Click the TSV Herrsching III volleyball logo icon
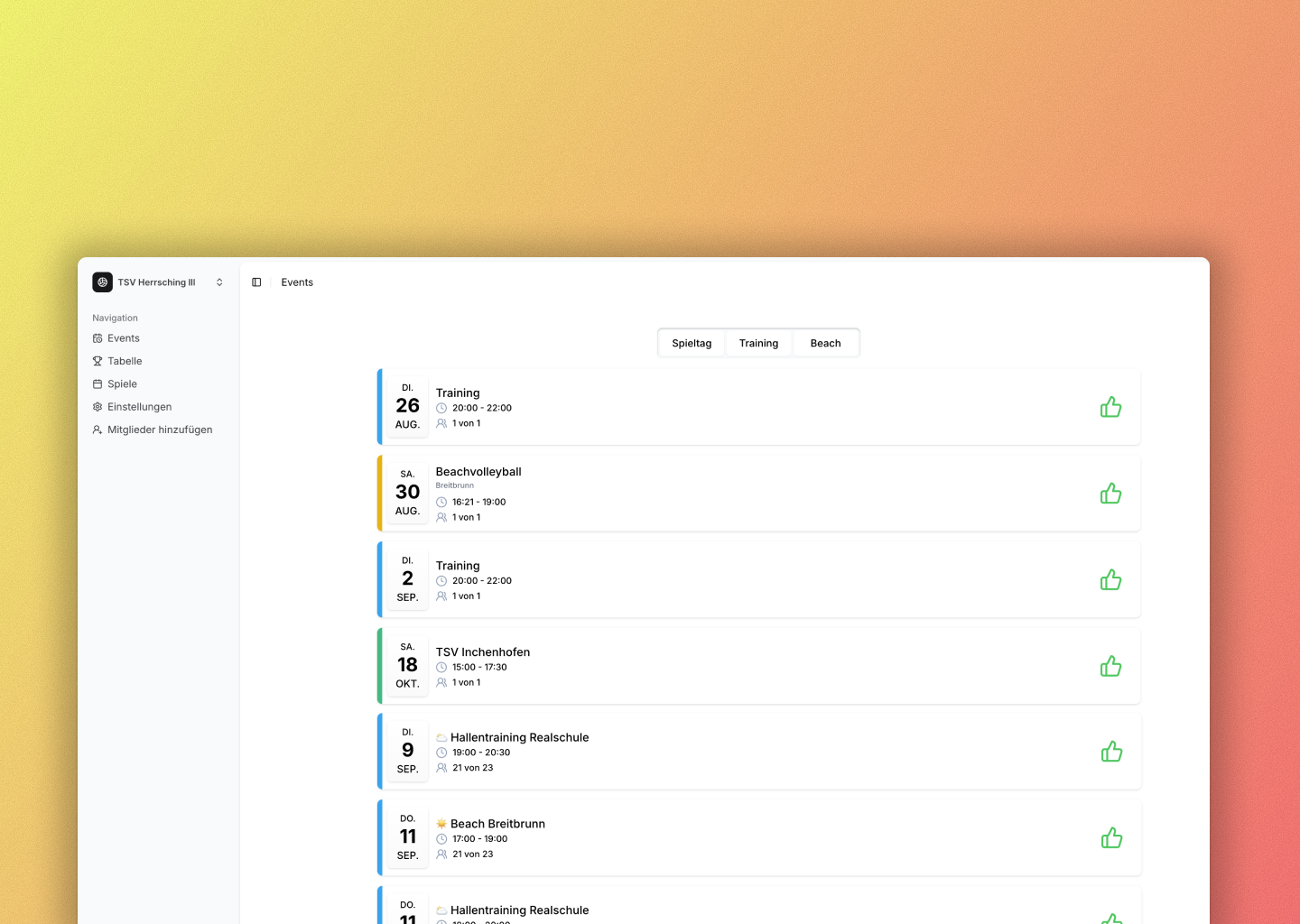The width and height of the screenshot is (1300, 924). tap(103, 282)
